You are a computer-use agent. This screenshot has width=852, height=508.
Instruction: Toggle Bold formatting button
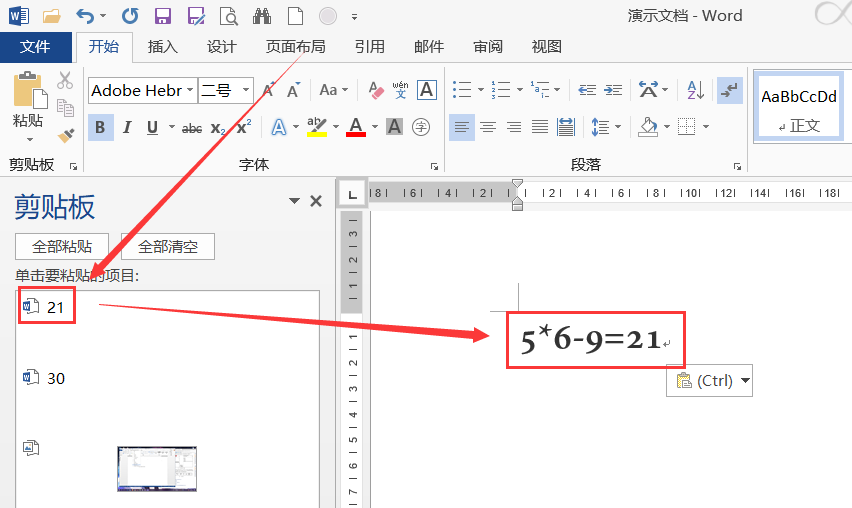click(x=100, y=128)
